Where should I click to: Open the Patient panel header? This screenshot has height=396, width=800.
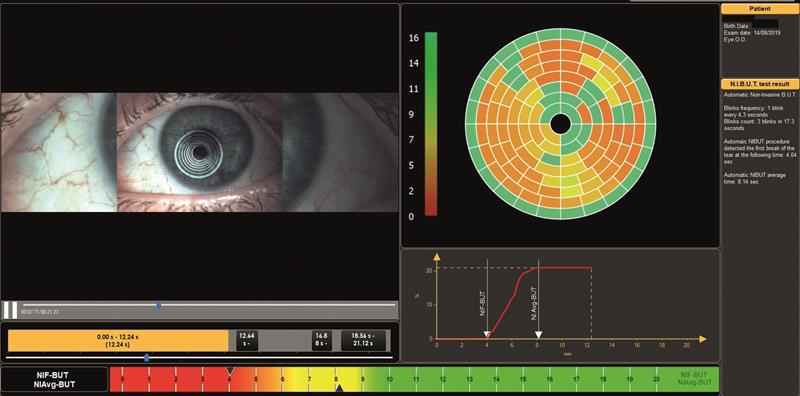(x=760, y=9)
